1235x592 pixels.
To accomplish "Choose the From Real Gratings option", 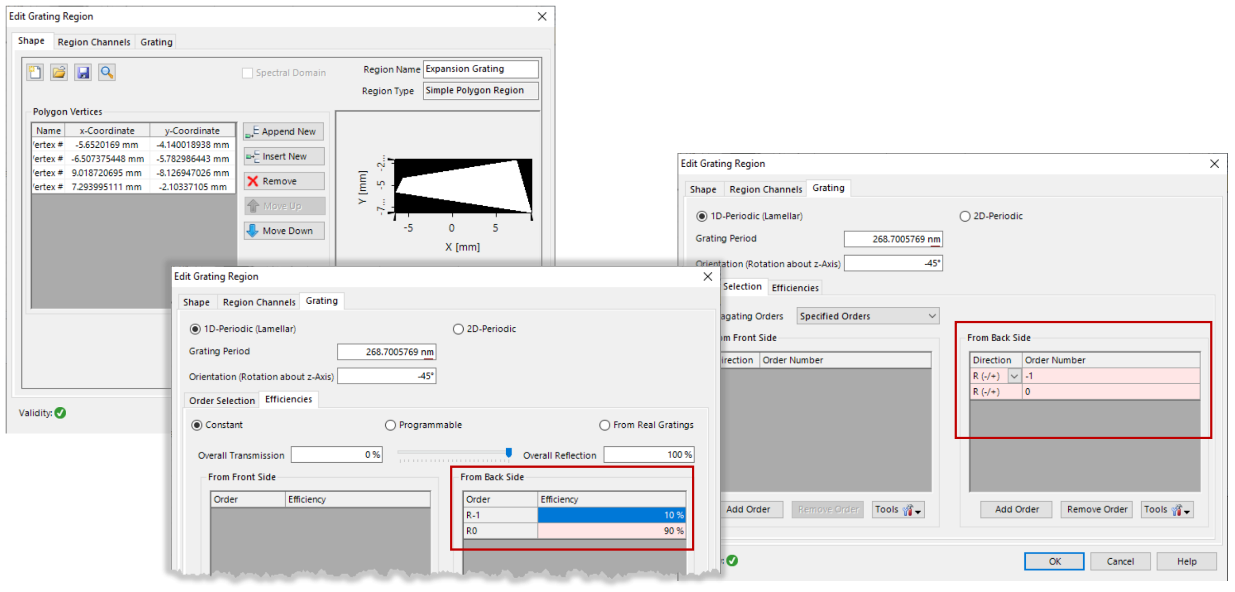I will (x=605, y=425).
